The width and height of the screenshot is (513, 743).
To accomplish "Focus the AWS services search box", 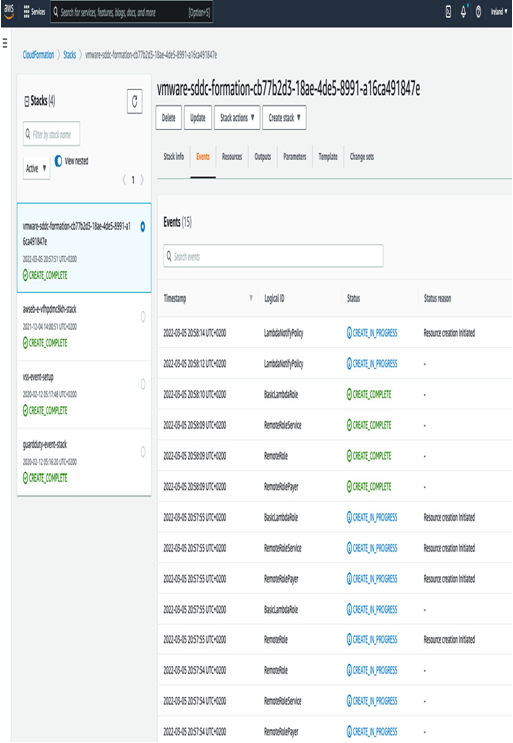I will [131, 12].
